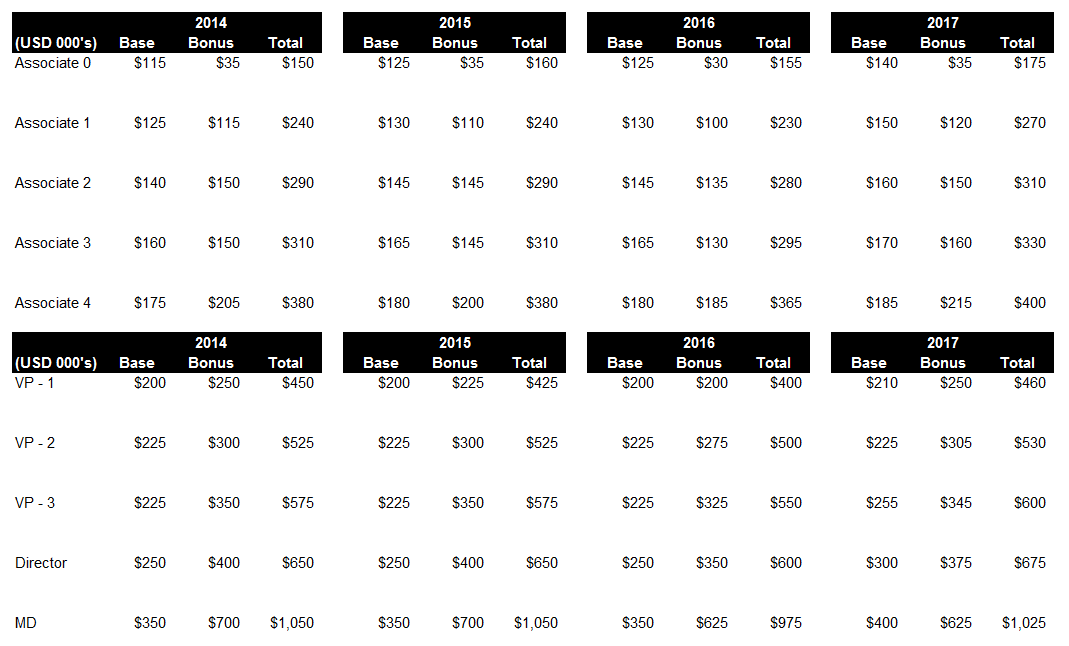Select the VP - 2 2017 bonus of $305
This screenshot has height=646, width=1069.
click(956, 443)
